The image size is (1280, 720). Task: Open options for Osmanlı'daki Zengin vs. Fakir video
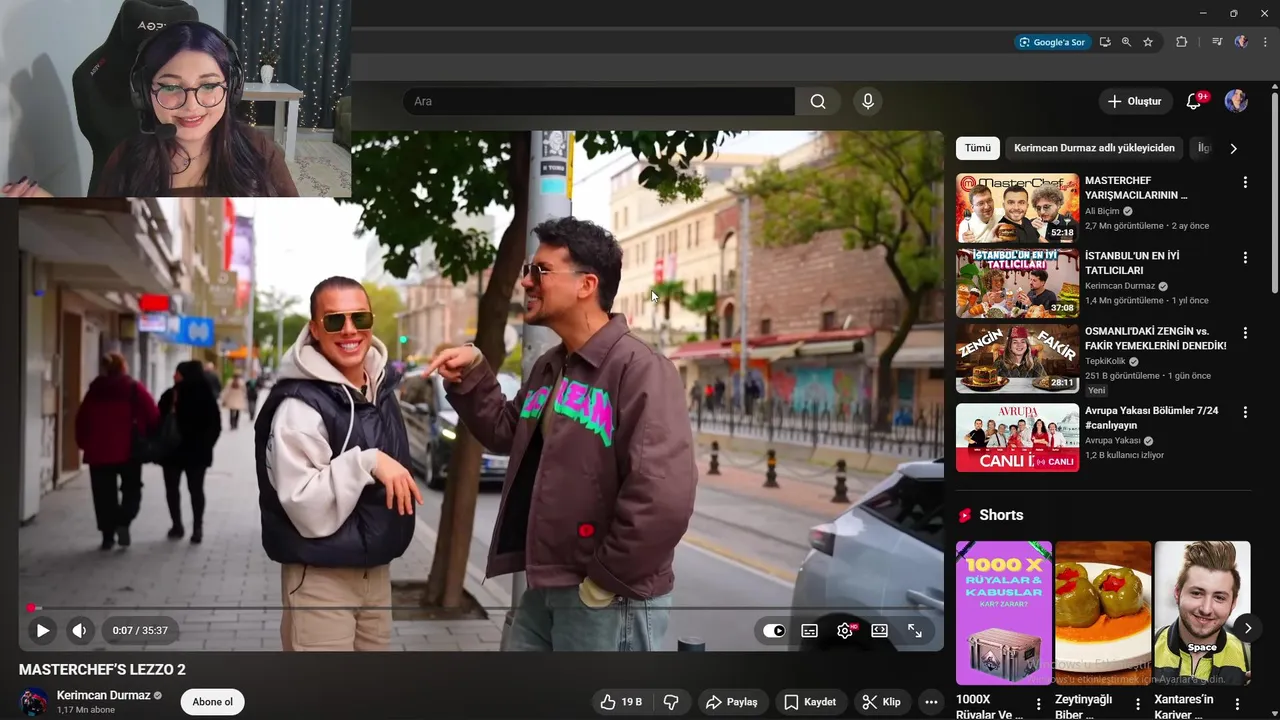[1245, 332]
